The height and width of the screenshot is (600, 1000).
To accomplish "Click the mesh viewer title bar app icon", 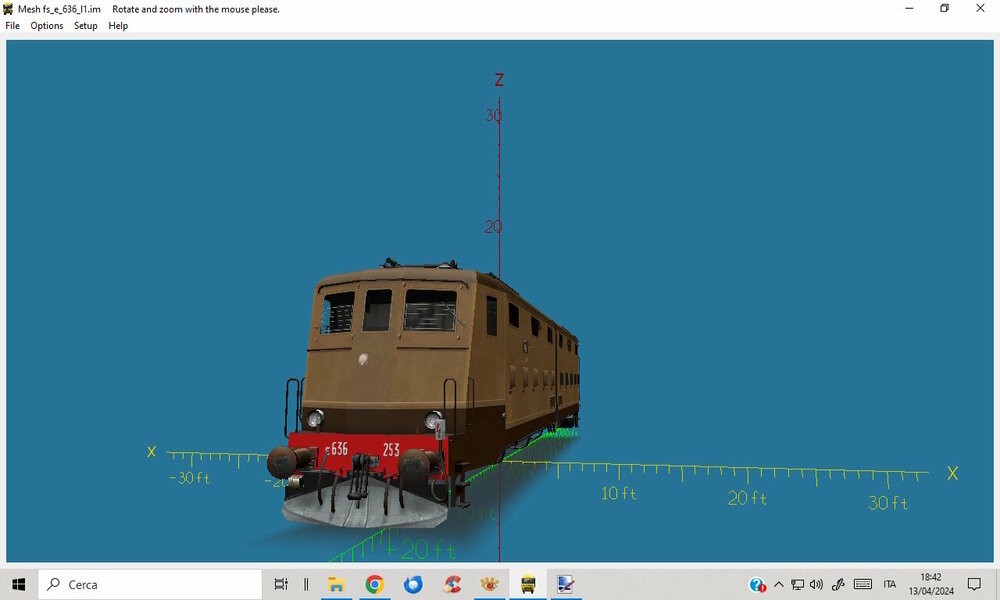I will (x=8, y=9).
